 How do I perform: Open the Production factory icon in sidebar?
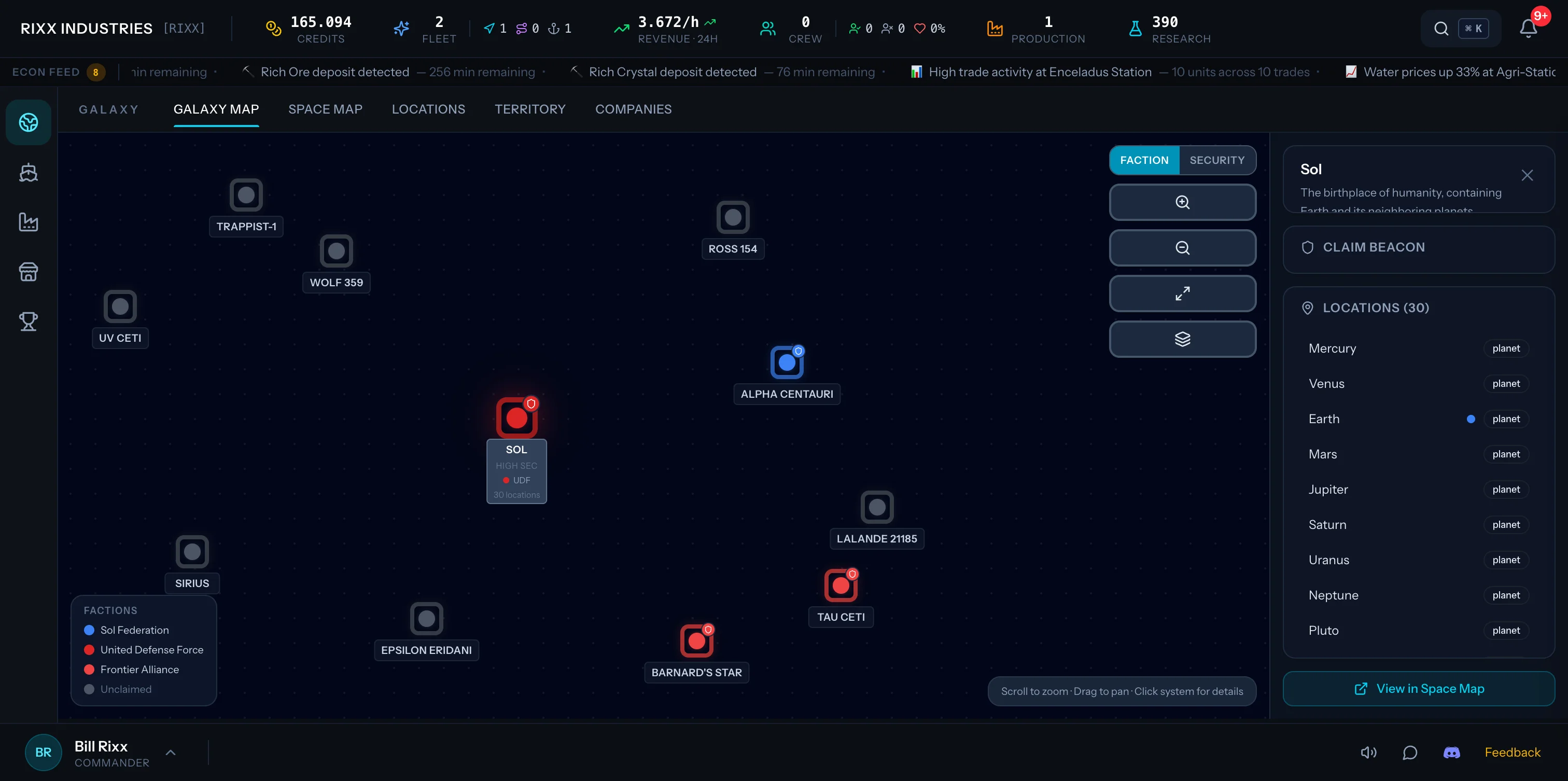28,221
